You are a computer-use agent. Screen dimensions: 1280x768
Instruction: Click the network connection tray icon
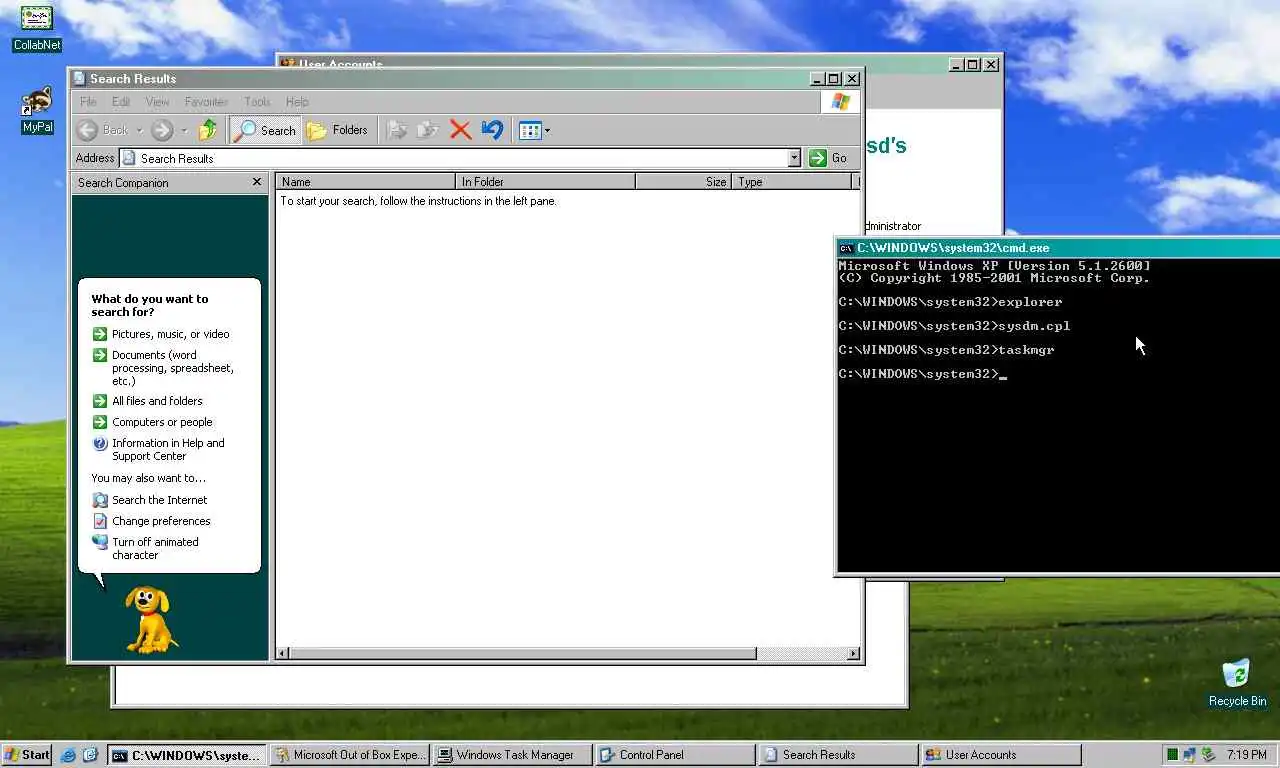click(1190, 755)
